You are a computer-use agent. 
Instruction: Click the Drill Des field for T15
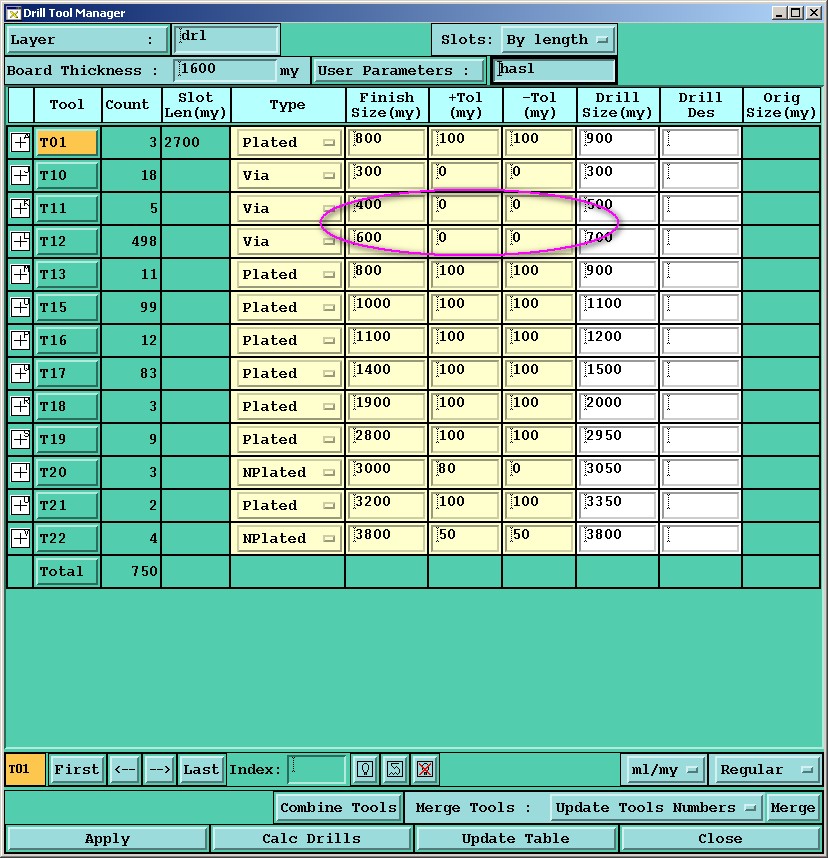click(x=700, y=307)
